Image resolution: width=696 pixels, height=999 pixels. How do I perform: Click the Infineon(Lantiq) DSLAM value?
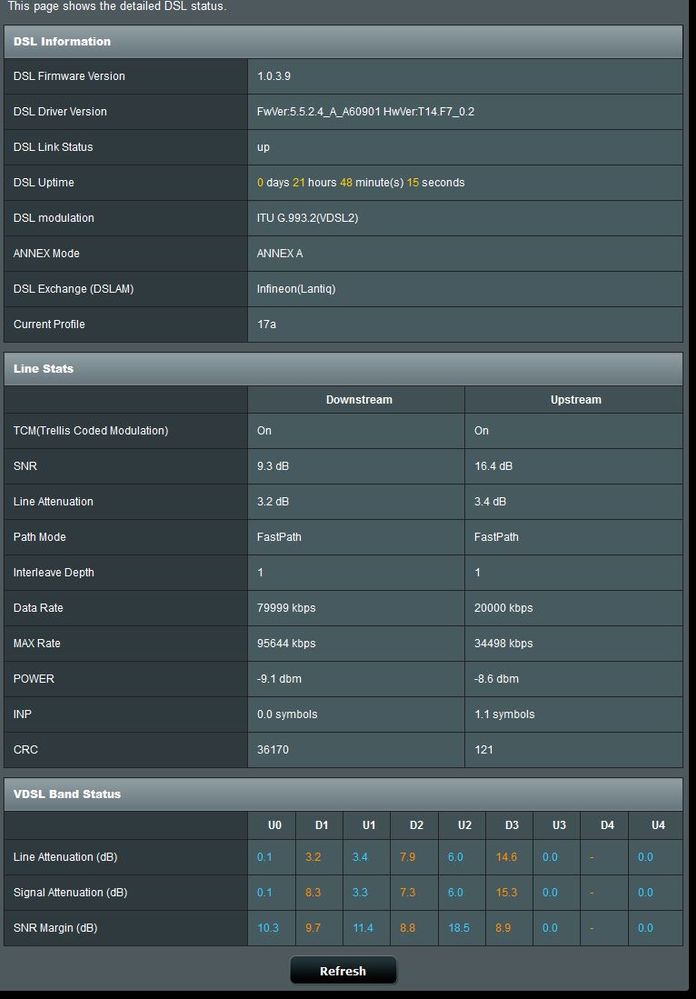pyautogui.click(x=296, y=289)
